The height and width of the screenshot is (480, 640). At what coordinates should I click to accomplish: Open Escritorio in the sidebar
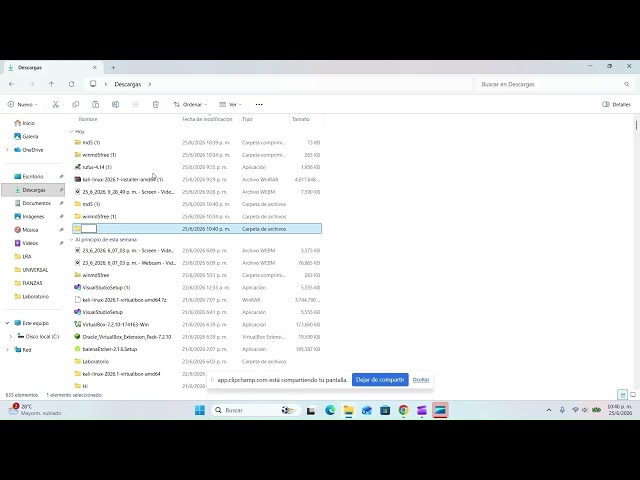pyautogui.click(x=29, y=176)
